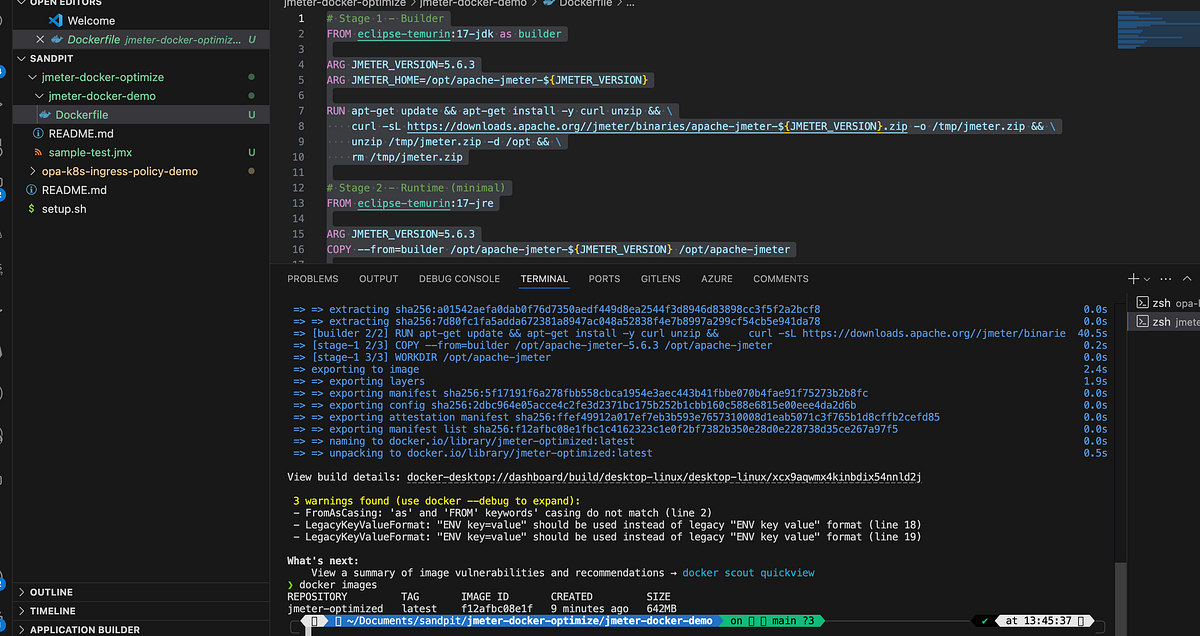Click the FromAsCasing warning line
Screen dimensions: 1200x636
point(502,513)
